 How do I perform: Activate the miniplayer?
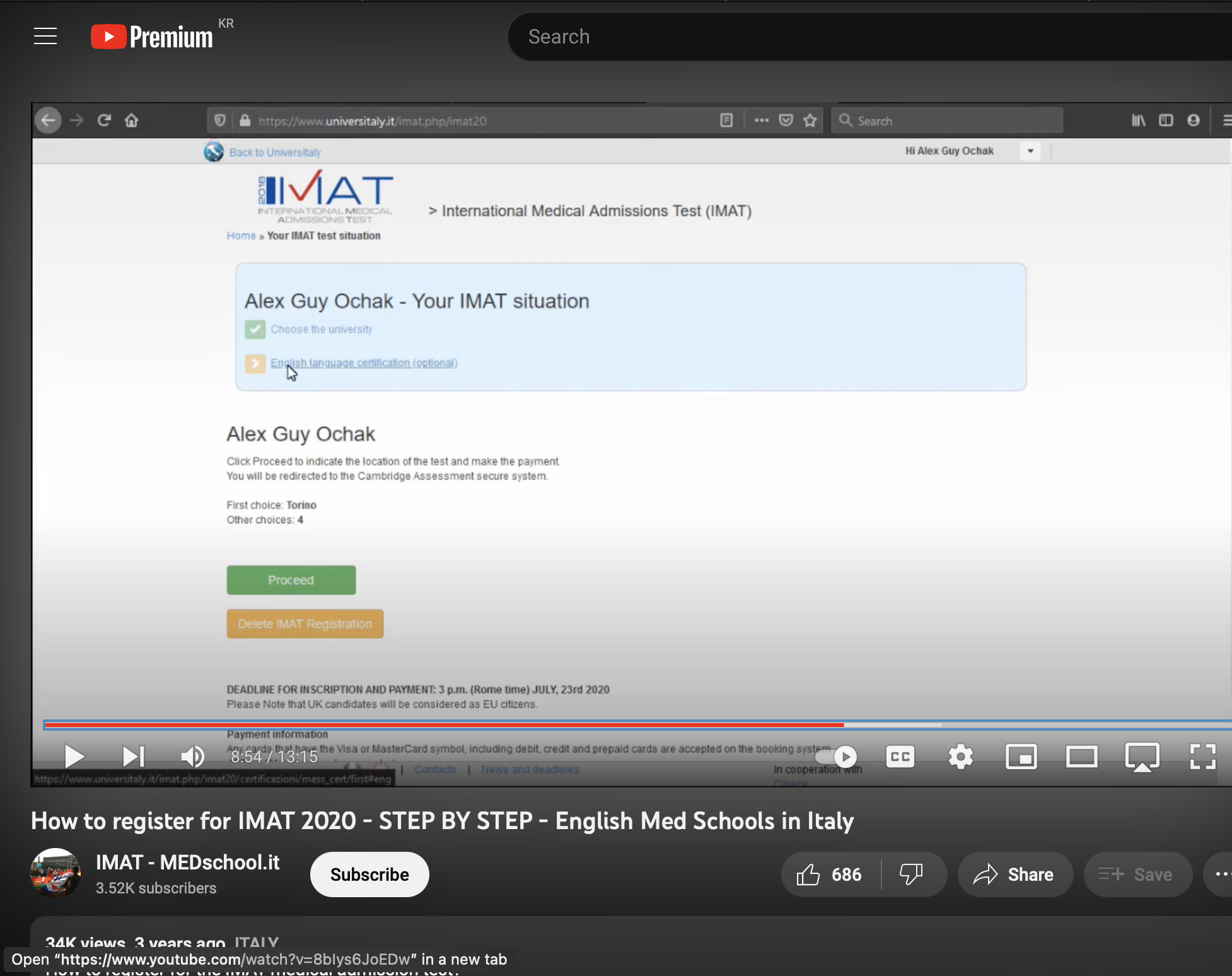[1021, 757]
